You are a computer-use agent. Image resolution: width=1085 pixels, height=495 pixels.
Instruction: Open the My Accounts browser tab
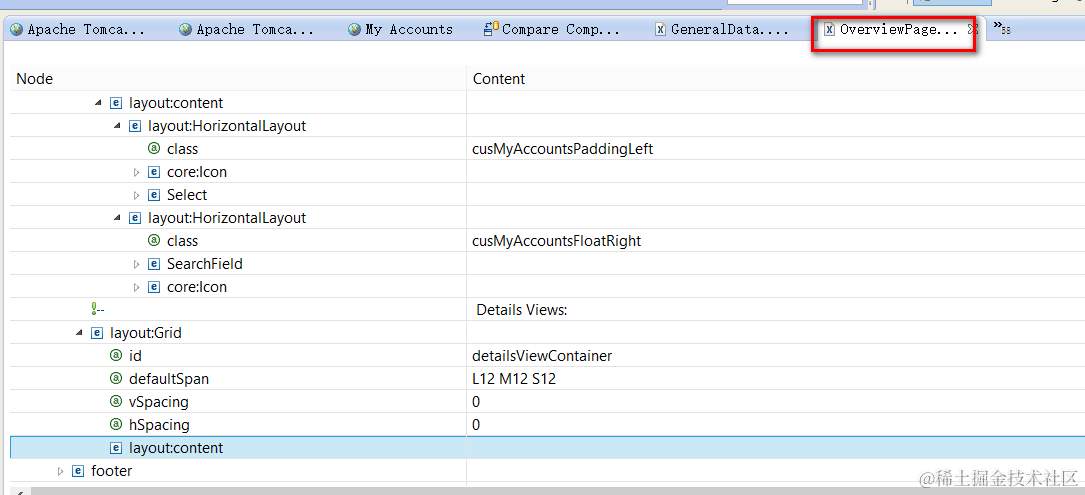pos(401,29)
